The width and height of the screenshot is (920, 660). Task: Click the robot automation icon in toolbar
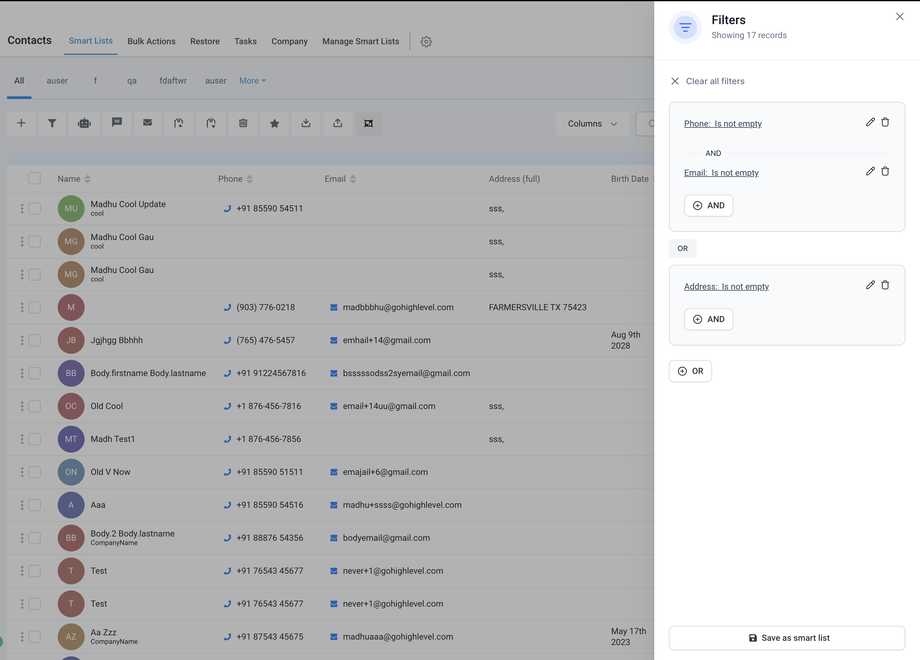click(84, 123)
